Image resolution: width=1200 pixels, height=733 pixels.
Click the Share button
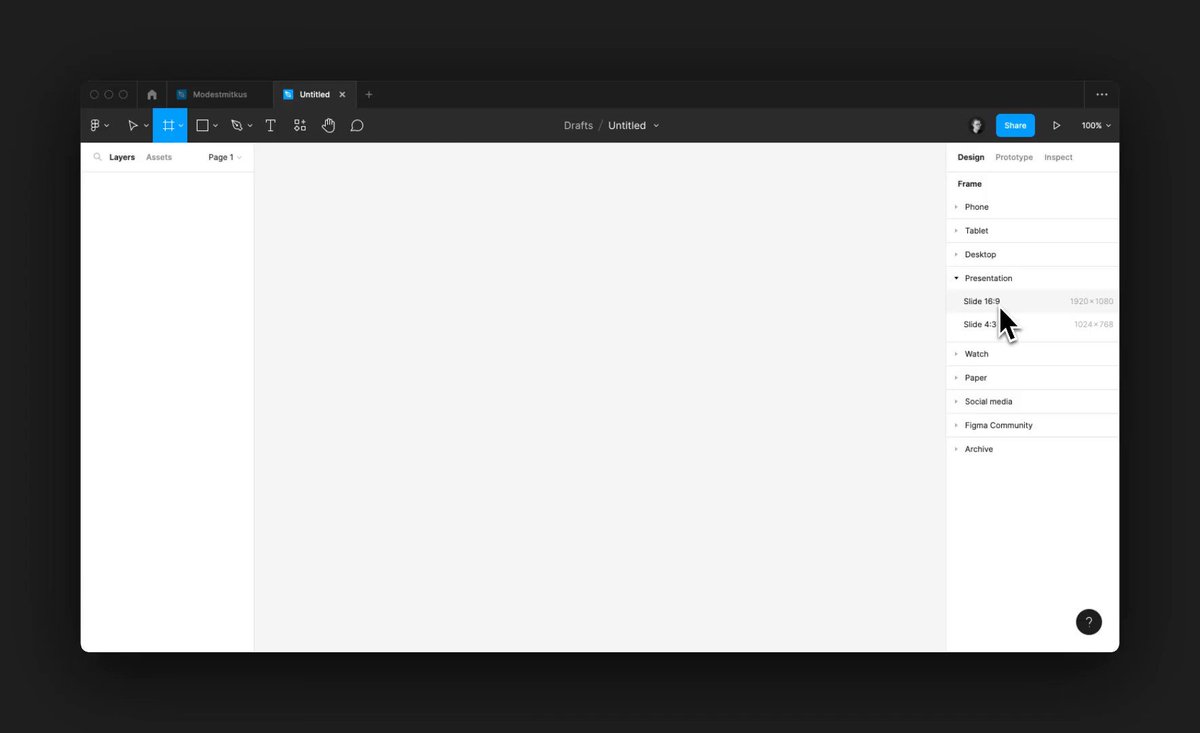click(1015, 126)
